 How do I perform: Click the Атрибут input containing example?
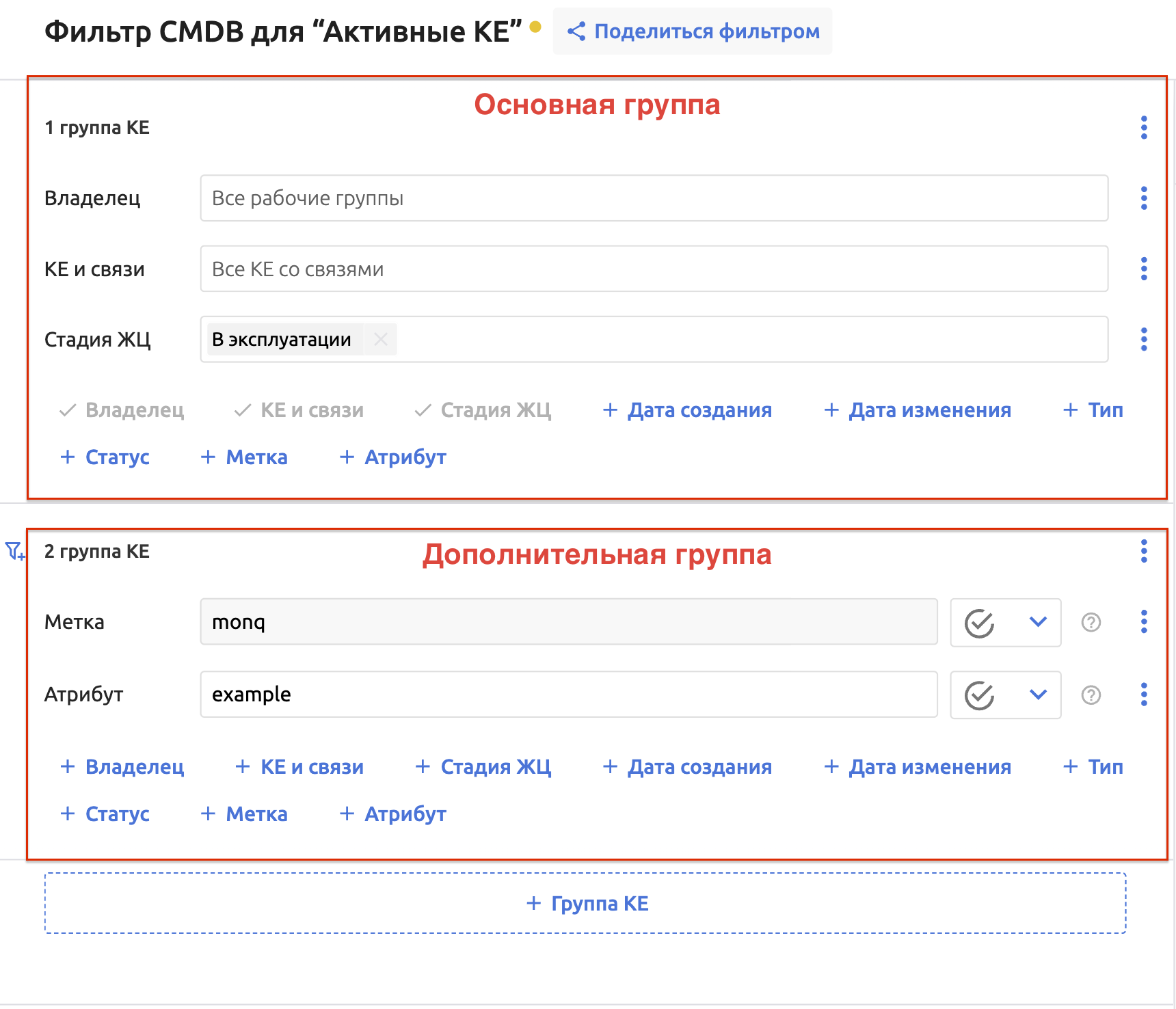(568, 695)
